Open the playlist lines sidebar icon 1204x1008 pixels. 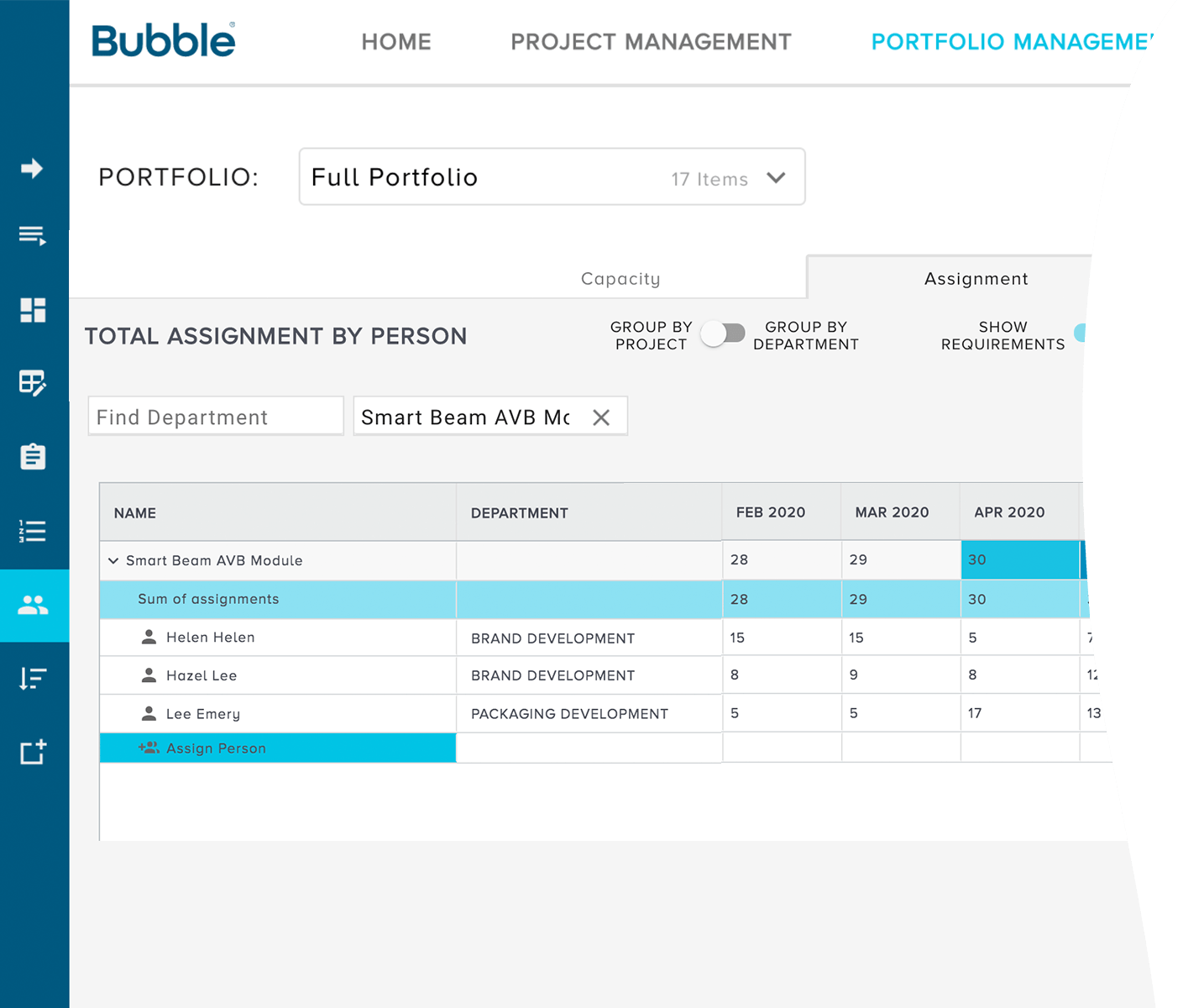(x=32, y=236)
